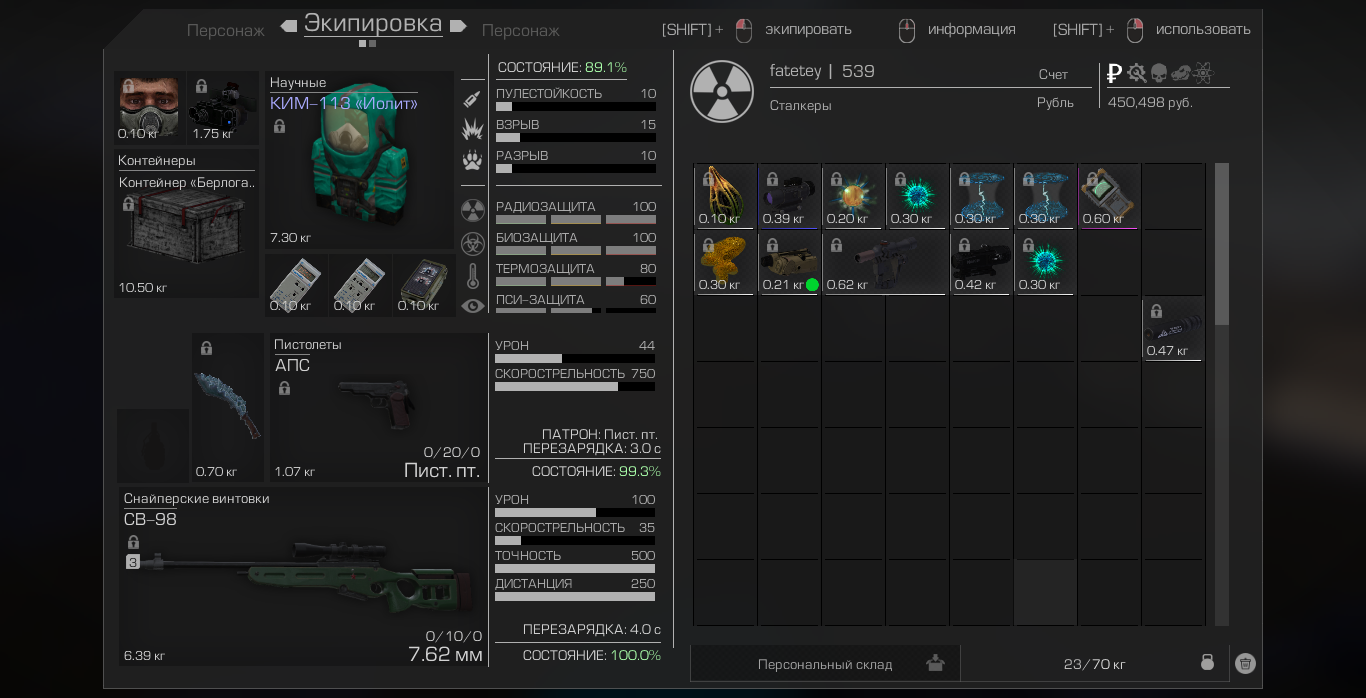Select the ruble currency icon

coord(1115,73)
